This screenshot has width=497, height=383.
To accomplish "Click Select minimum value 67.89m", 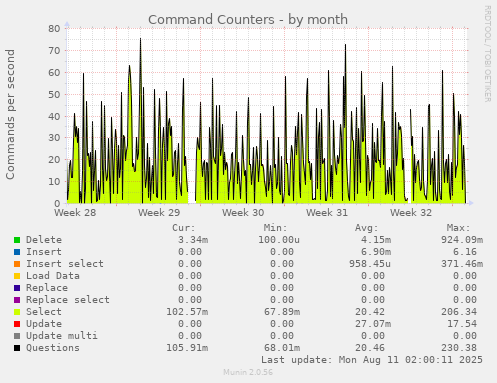I will (x=282, y=312).
